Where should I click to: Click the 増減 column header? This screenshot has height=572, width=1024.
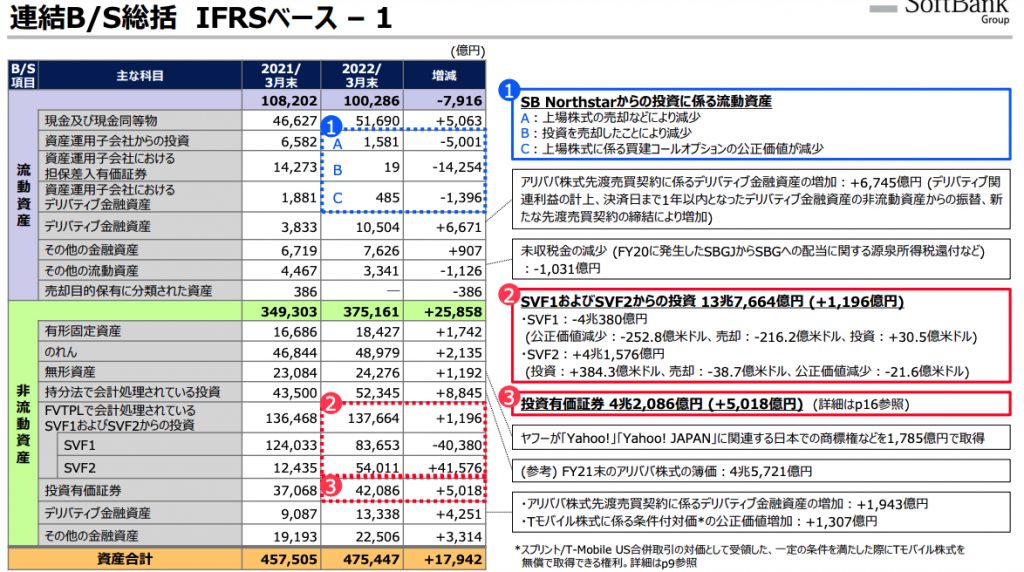click(x=444, y=76)
